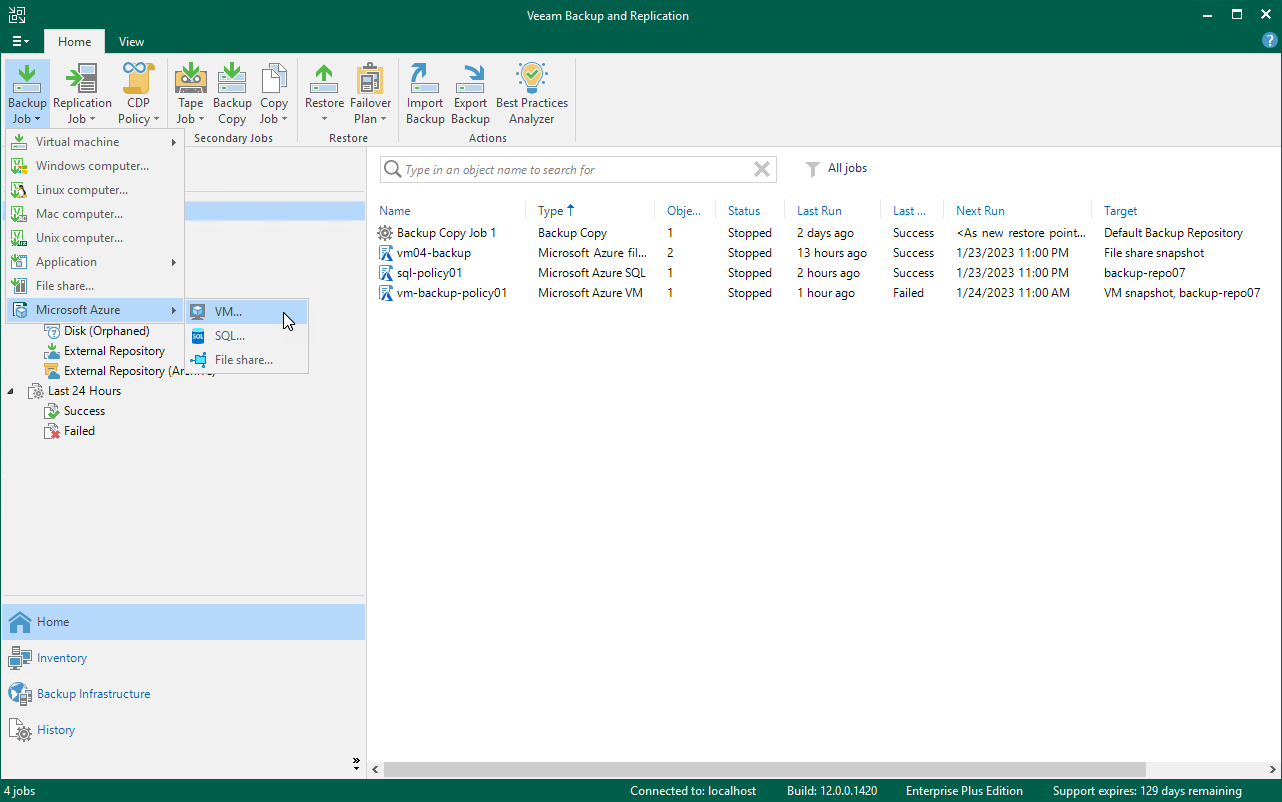
Task: Clear the search box with X icon
Action: click(762, 170)
